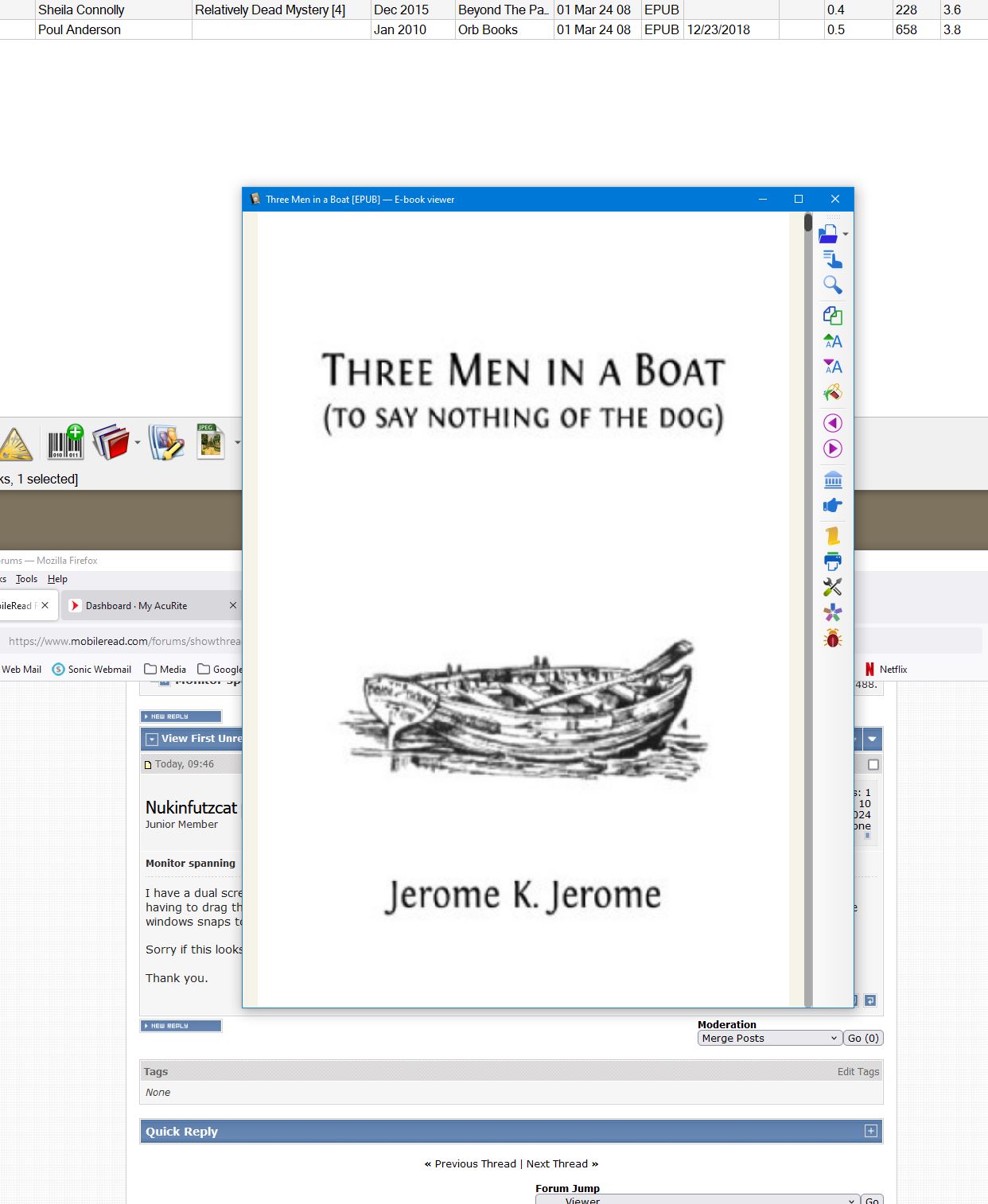Image resolution: width=988 pixels, height=1204 pixels.
Task: Click the Go (0) moderation button
Action: click(863, 1038)
